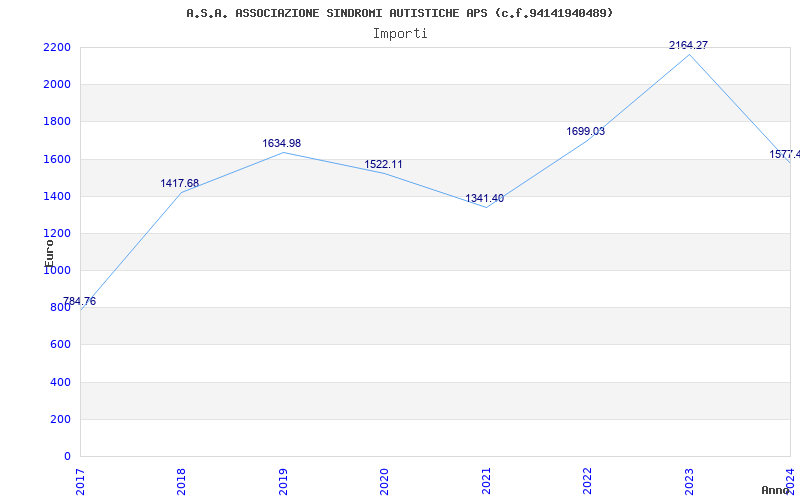The height and width of the screenshot is (500, 800).
Task: Click the 1600 y-axis tick label
Action: click(57, 159)
